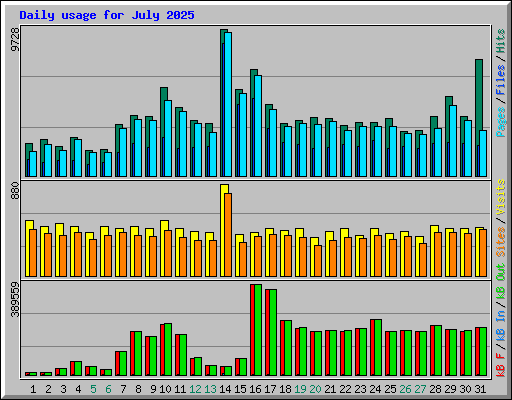The width and height of the screenshot is (512, 400).
Task: Select green weekend day 26 label
Action: (x=405, y=389)
